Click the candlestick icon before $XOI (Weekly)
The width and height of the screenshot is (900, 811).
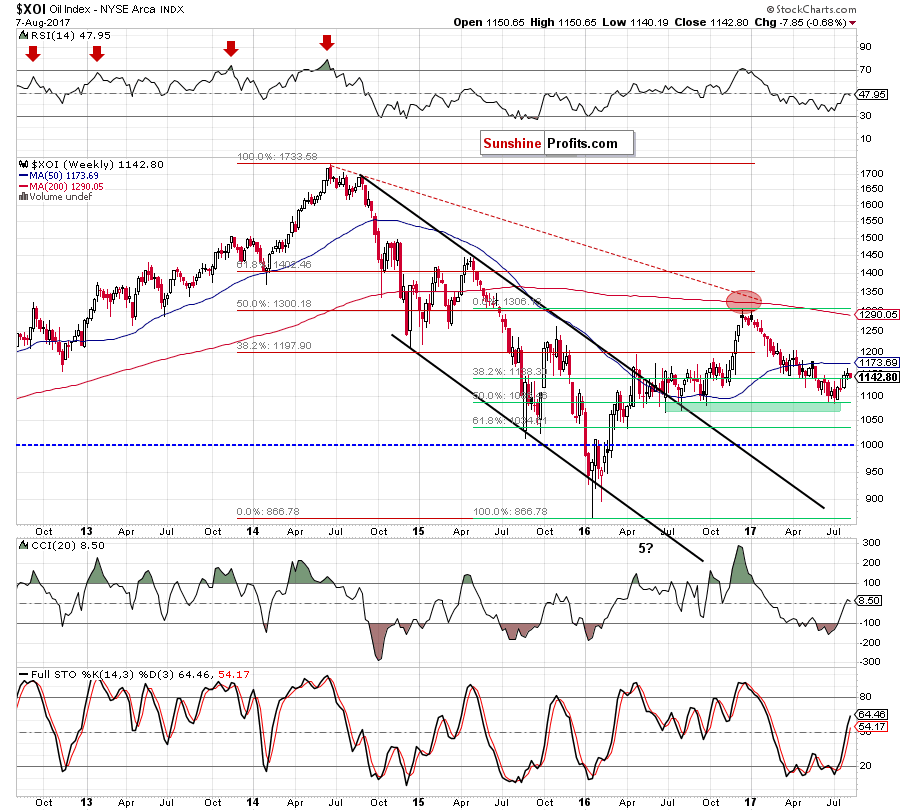pyautogui.click(x=23, y=164)
